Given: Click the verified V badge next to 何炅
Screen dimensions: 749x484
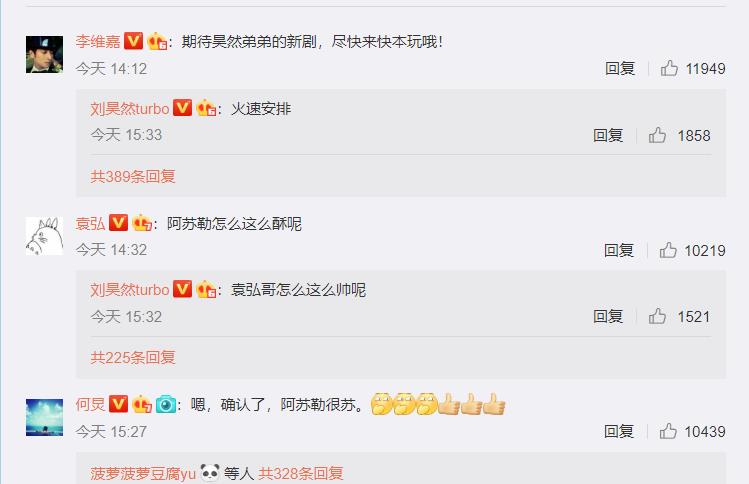Looking at the screenshot, I should click(118, 404).
